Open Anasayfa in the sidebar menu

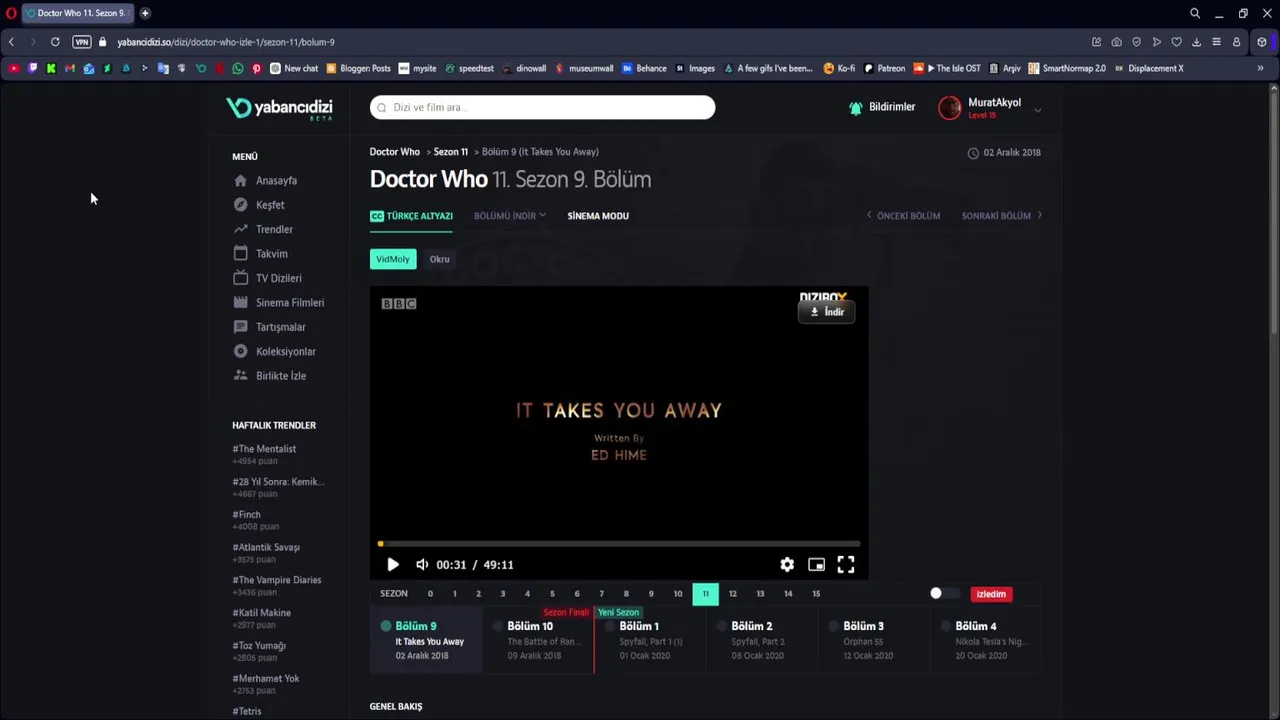pos(265,181)
